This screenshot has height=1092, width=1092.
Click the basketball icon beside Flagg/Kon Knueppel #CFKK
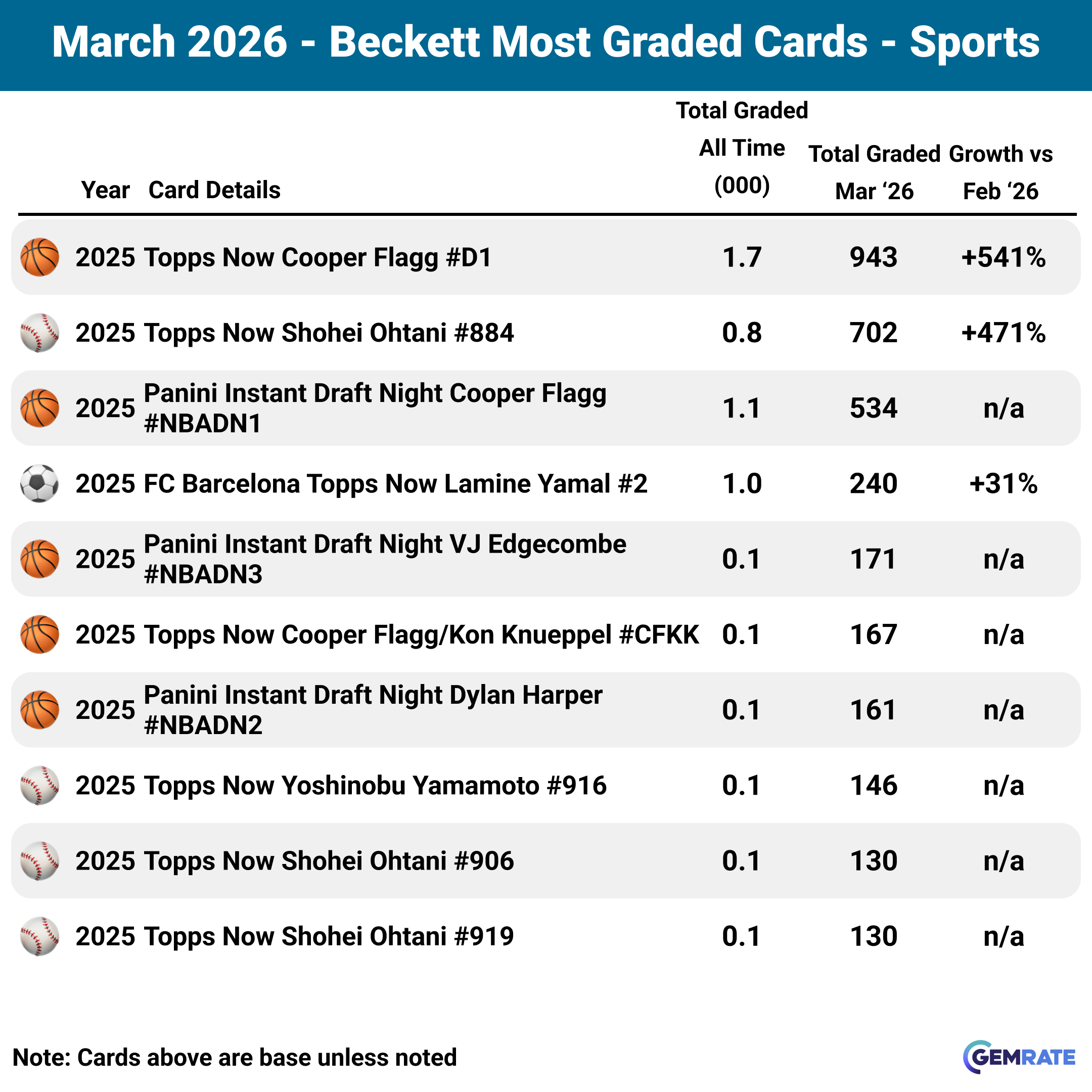coord(39,635)
